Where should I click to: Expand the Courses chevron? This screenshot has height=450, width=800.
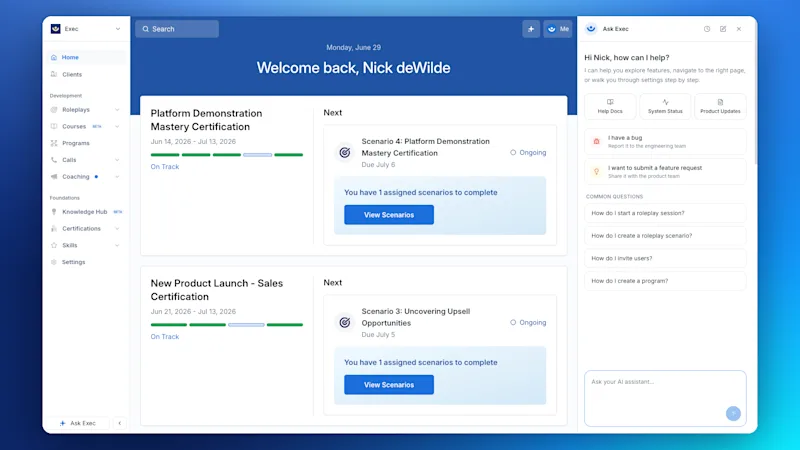tap(117, 127)
